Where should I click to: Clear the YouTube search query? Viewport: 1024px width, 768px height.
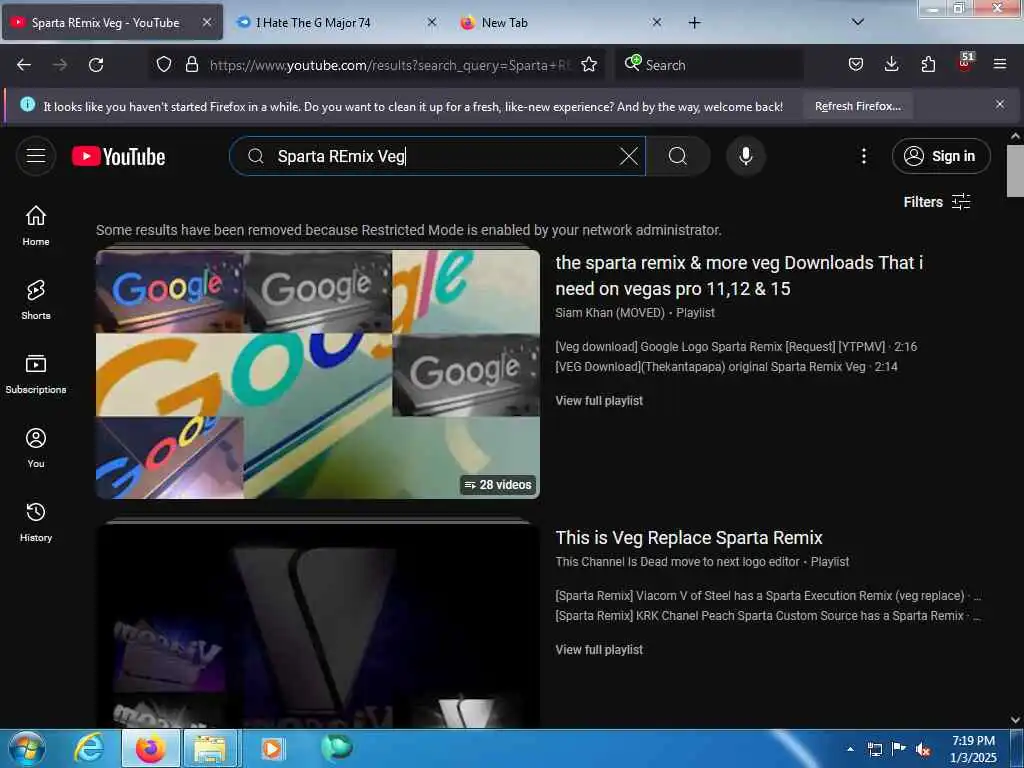[628, 156]
